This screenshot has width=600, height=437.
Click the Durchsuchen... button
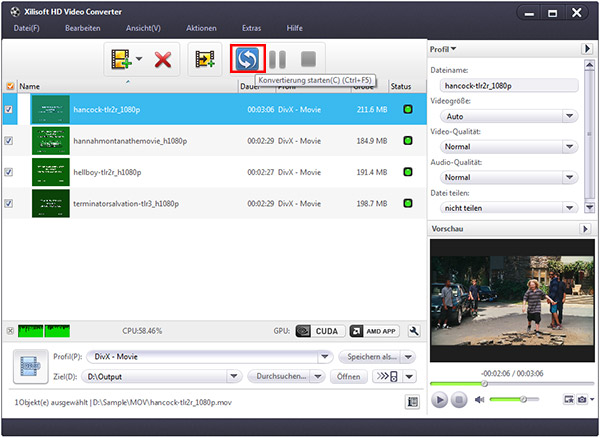pyautogui.click(x=281, y=377)
